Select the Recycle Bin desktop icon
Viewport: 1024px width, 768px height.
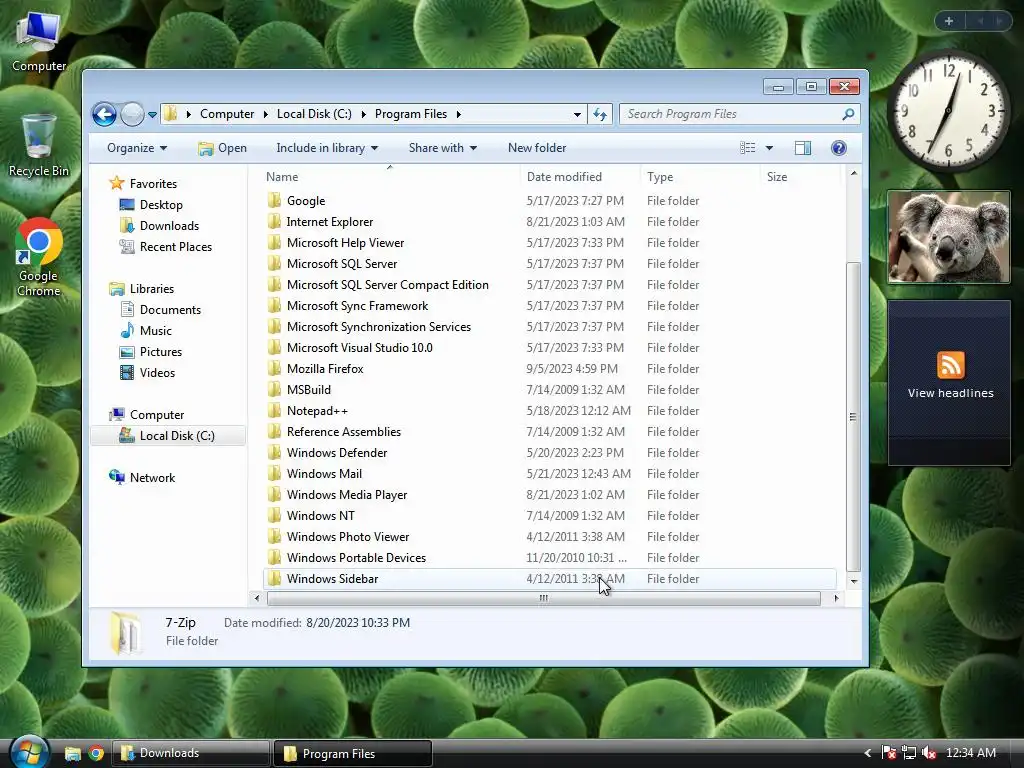point(39,145)
